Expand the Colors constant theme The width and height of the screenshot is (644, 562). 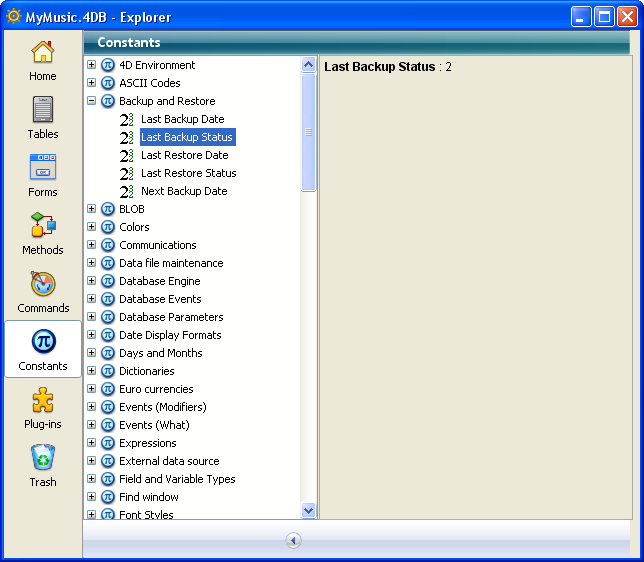(92, 227)
